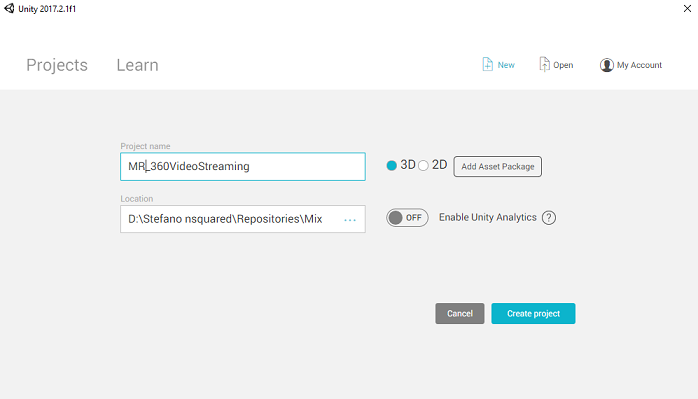Select the 3D radio button

click(x=392, y=166)
